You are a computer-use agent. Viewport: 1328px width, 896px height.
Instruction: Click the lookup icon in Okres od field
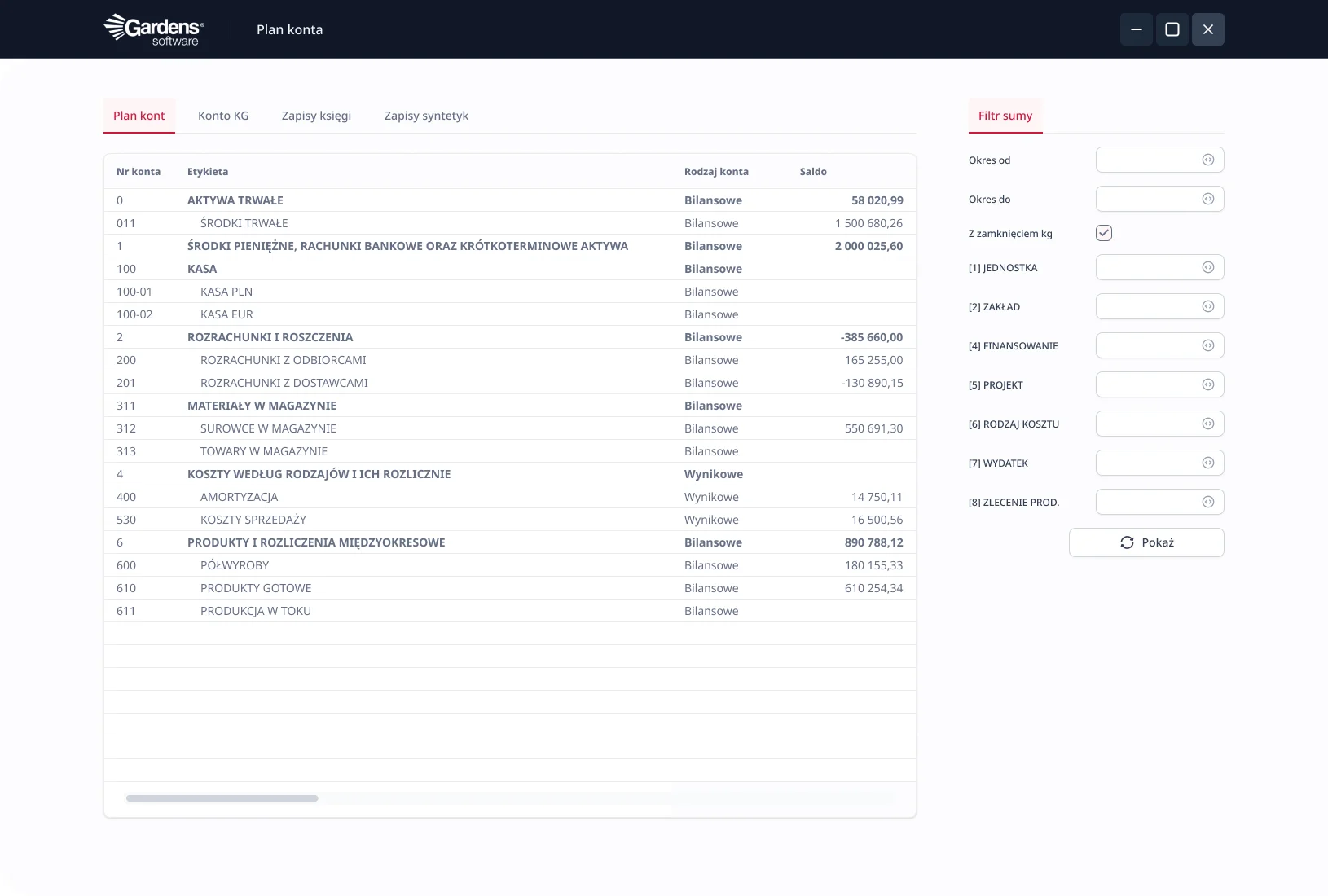click(x=1208, y=160)
